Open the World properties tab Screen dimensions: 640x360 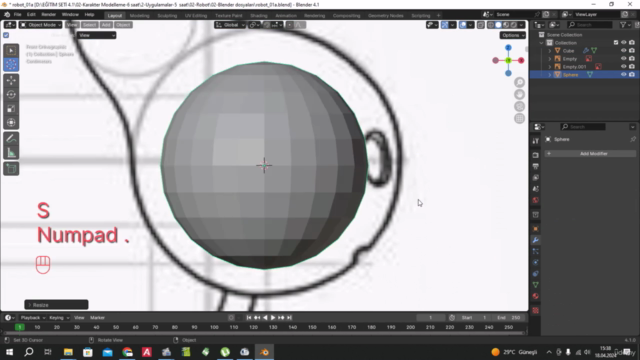[536, 200]
